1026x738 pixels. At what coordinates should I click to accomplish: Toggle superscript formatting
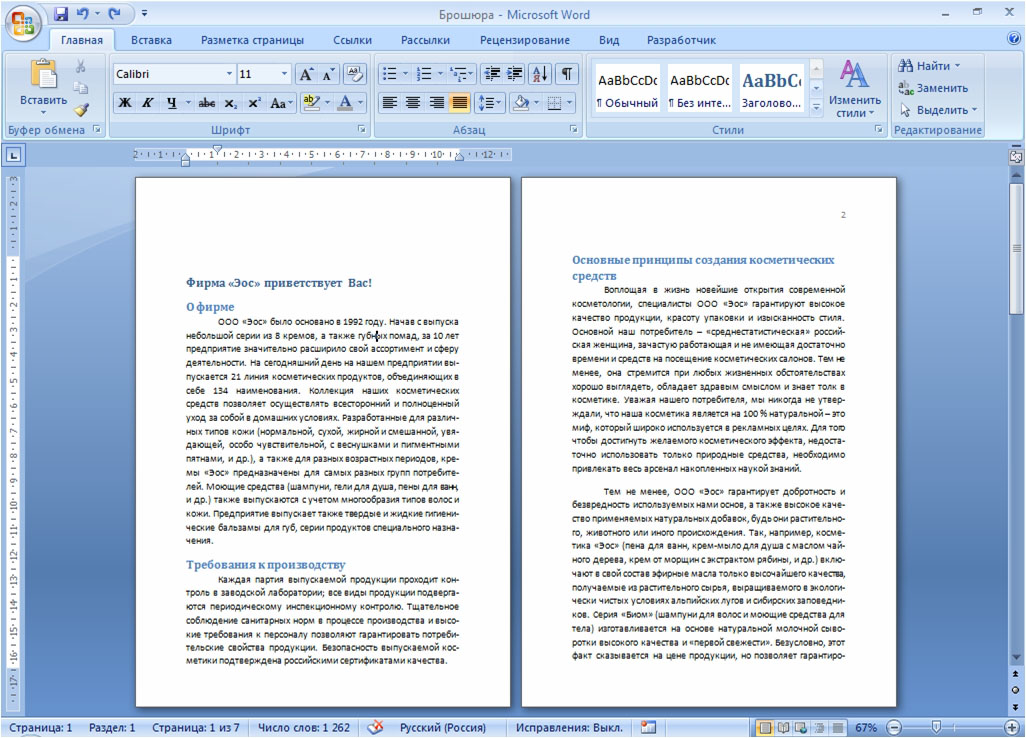pos(254,103)
